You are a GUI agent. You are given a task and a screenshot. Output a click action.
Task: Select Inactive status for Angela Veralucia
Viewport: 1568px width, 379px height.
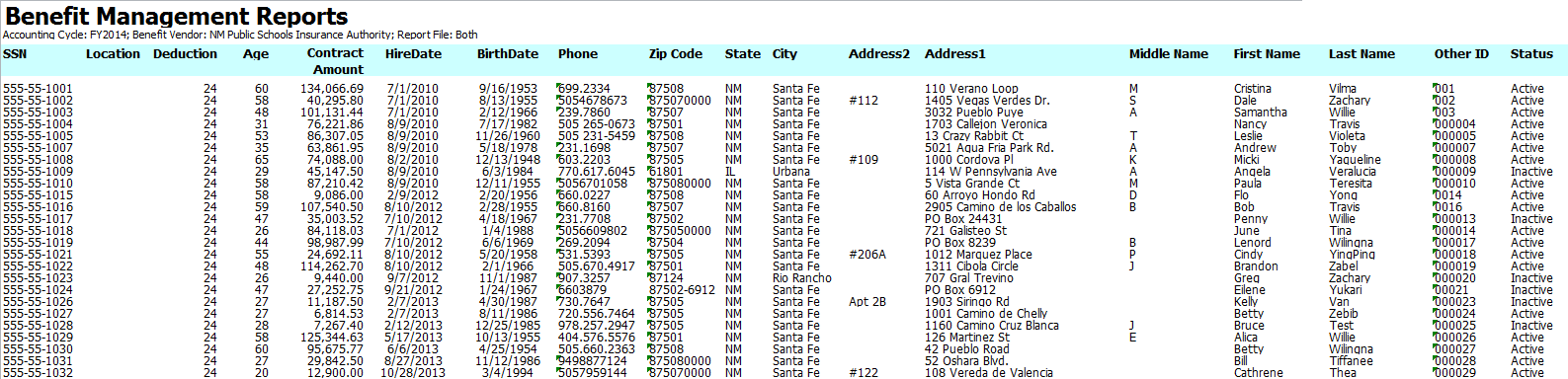click(1531, 172)
